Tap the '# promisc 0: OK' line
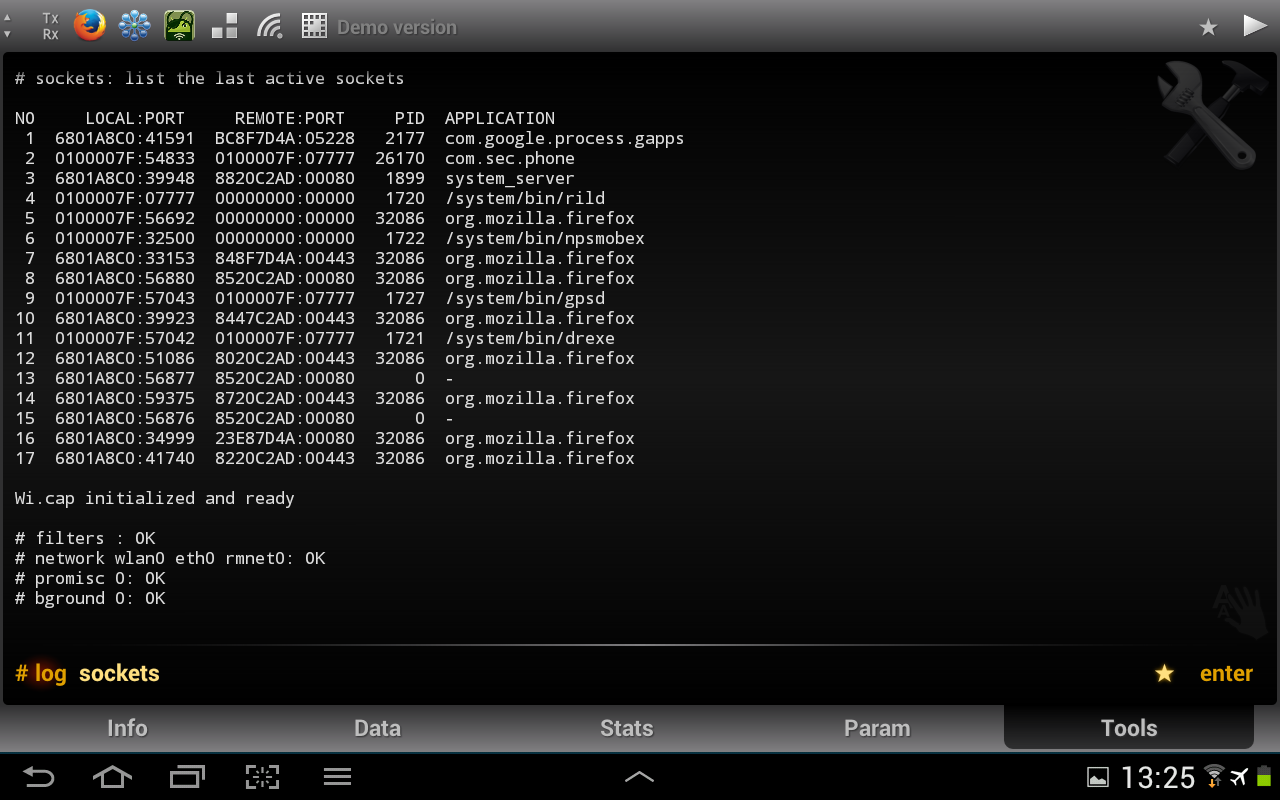Screen dimensions: 1280x800 90,578
